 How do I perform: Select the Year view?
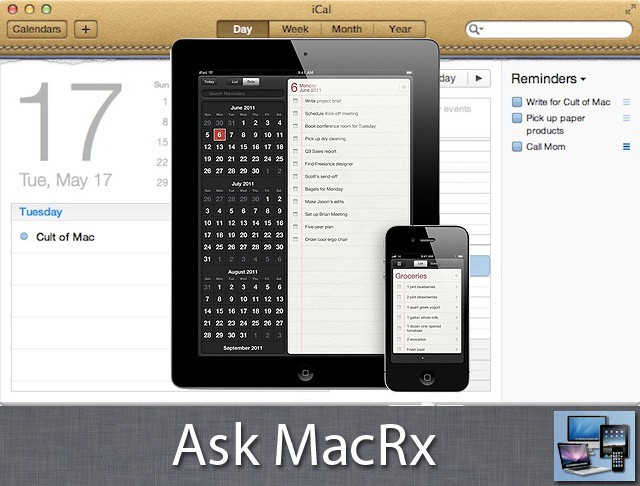tap(399, 29)
